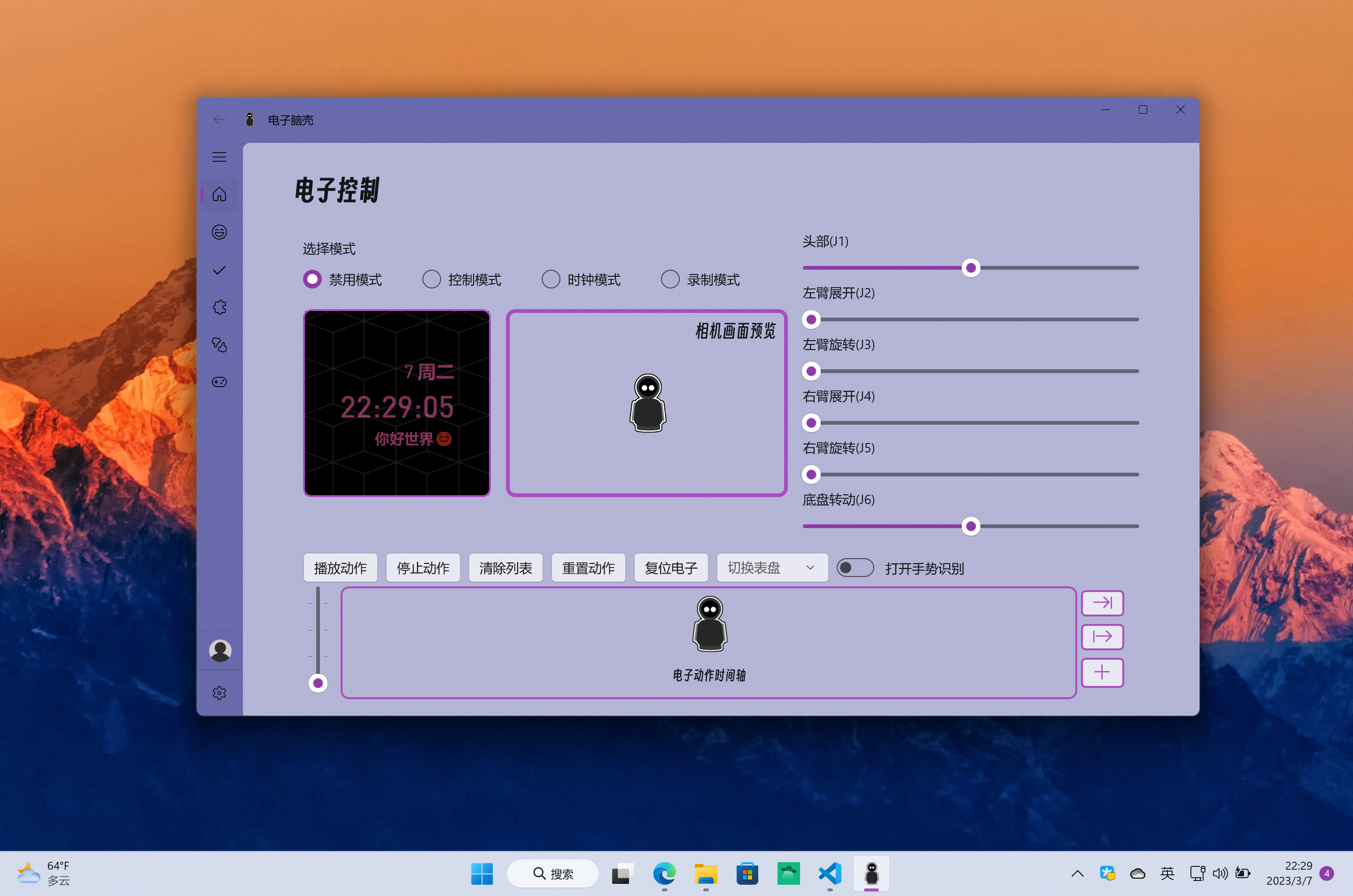Open Visual Studio Code from taskbar
Screen dimensions: 1353x896
[830, 874]
